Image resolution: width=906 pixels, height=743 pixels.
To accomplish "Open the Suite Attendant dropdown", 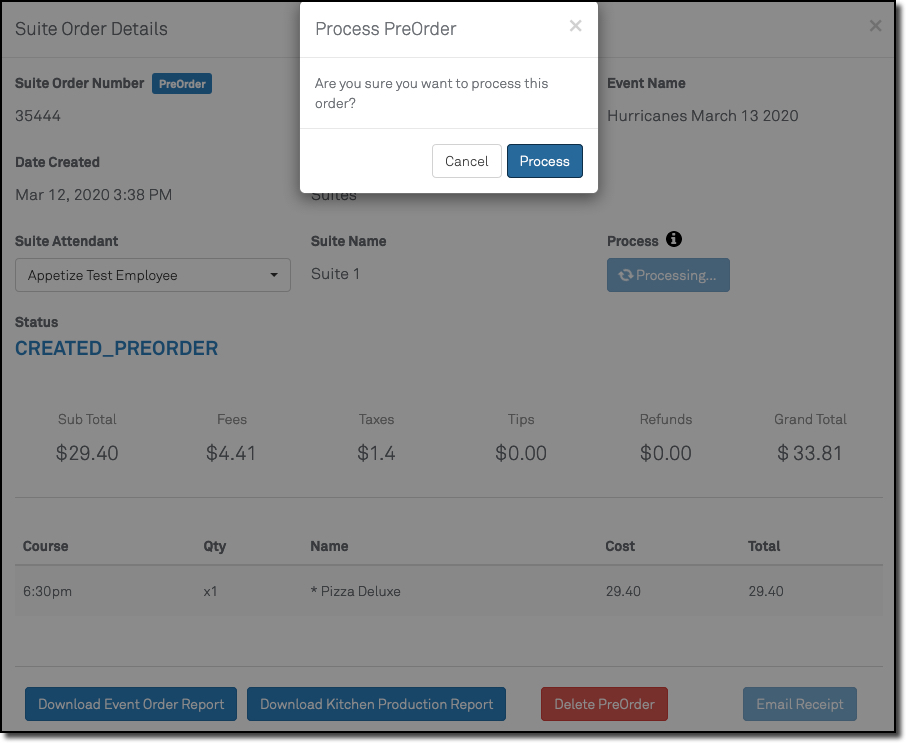I will point(152,276).
